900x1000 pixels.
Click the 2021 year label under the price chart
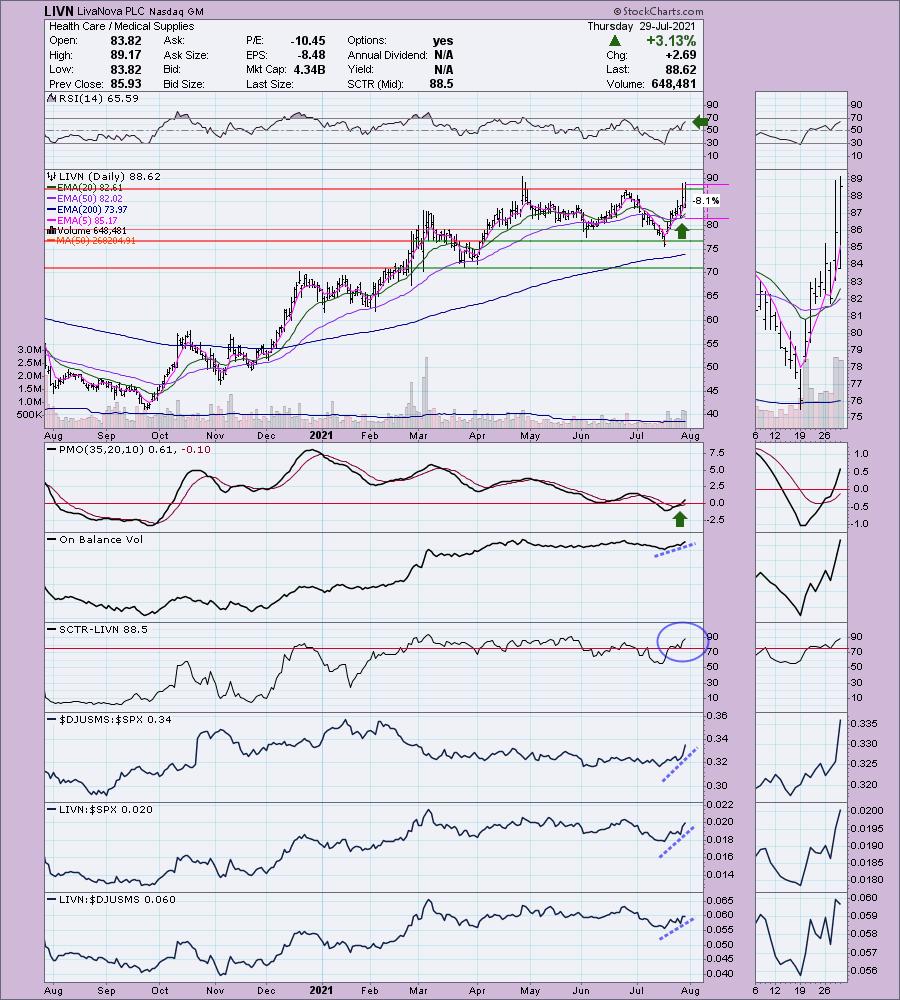pos(321,435)
